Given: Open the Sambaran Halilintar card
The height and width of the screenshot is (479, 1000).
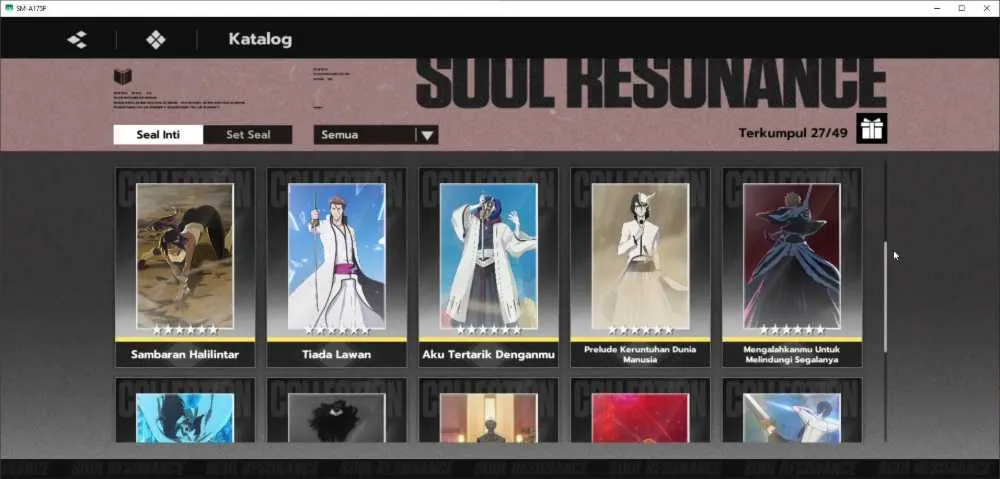Looking at the screenshot, I should (185, 267).
